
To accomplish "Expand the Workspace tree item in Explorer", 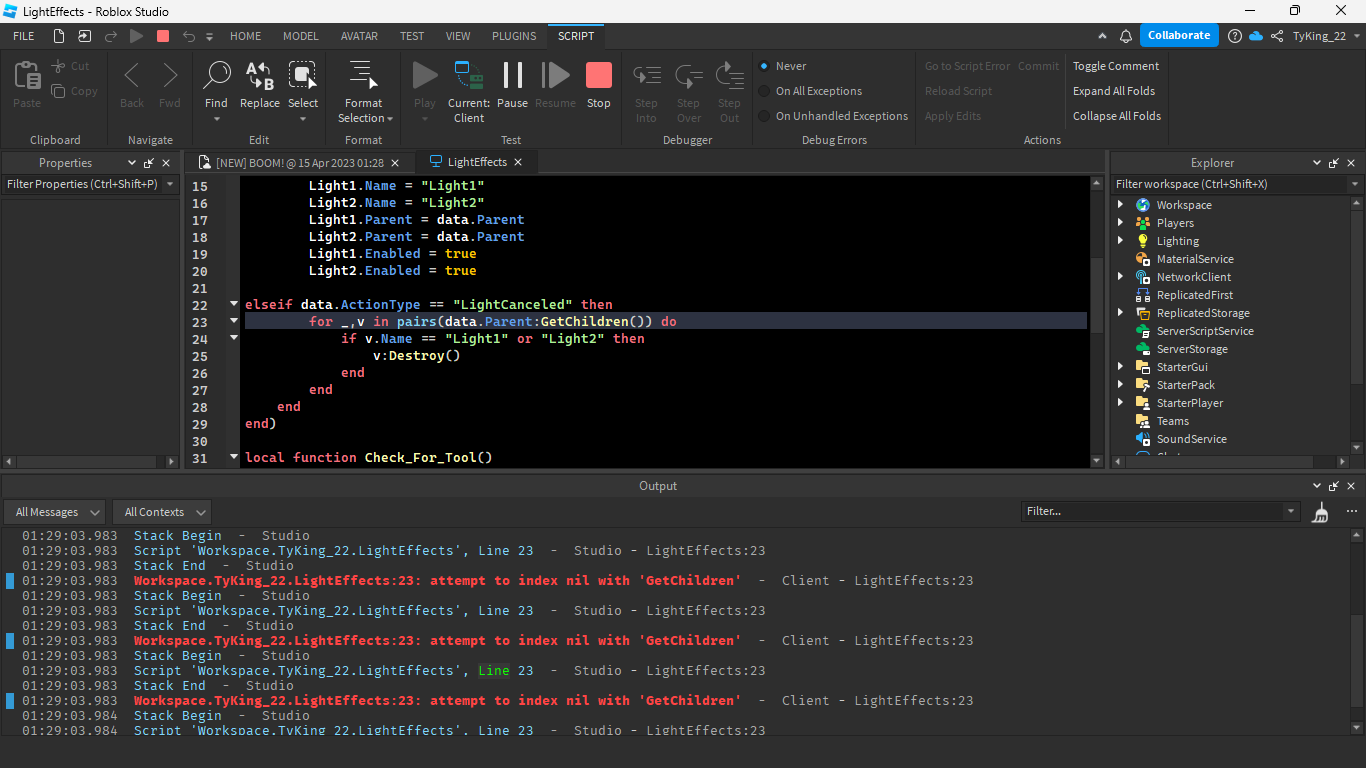I will [x=1121, y=204].
